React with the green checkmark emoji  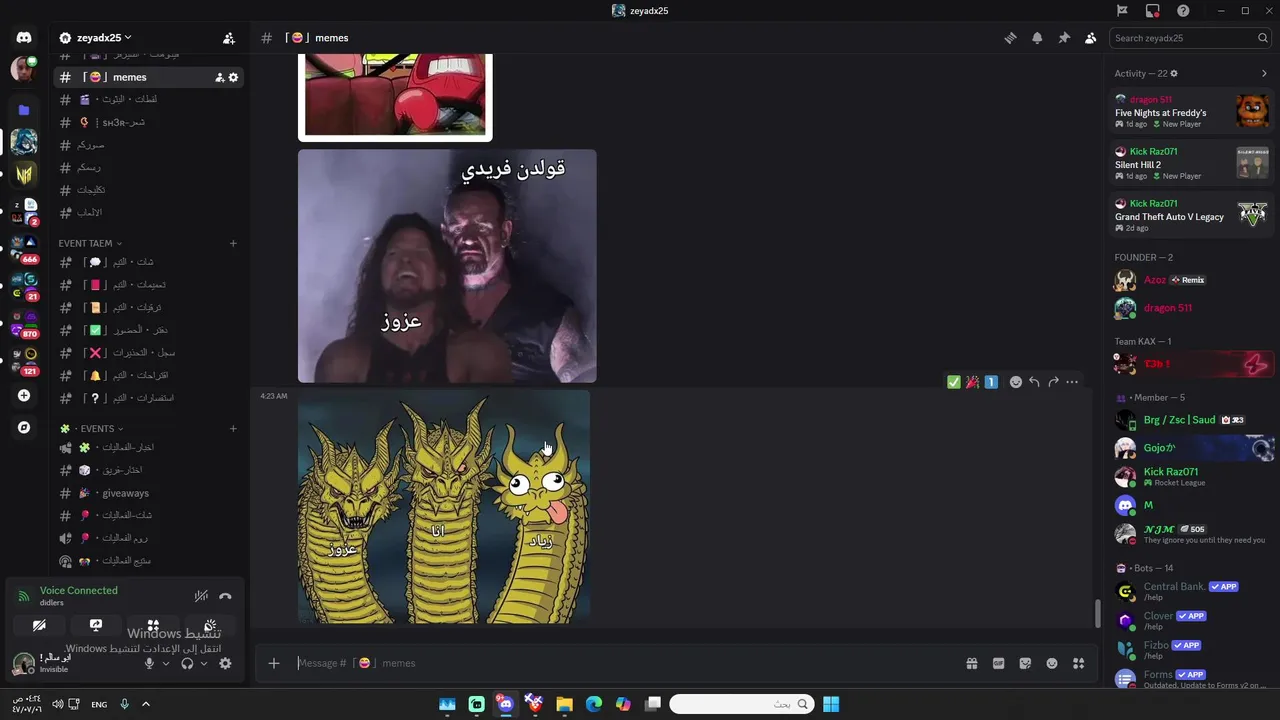pyautogui.click(x=953, y=382)
